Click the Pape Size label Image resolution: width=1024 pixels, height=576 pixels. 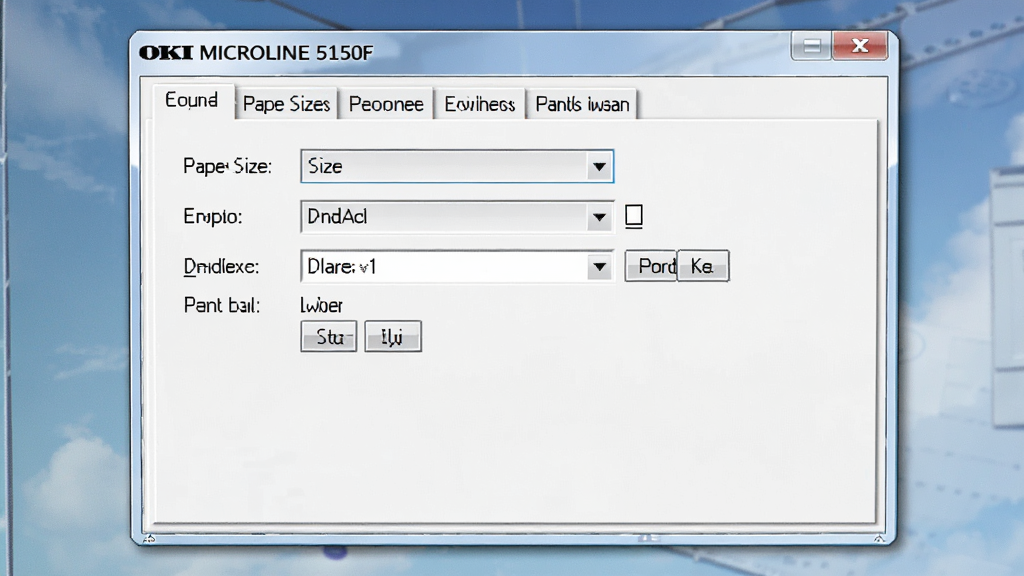tap(227, 167)
